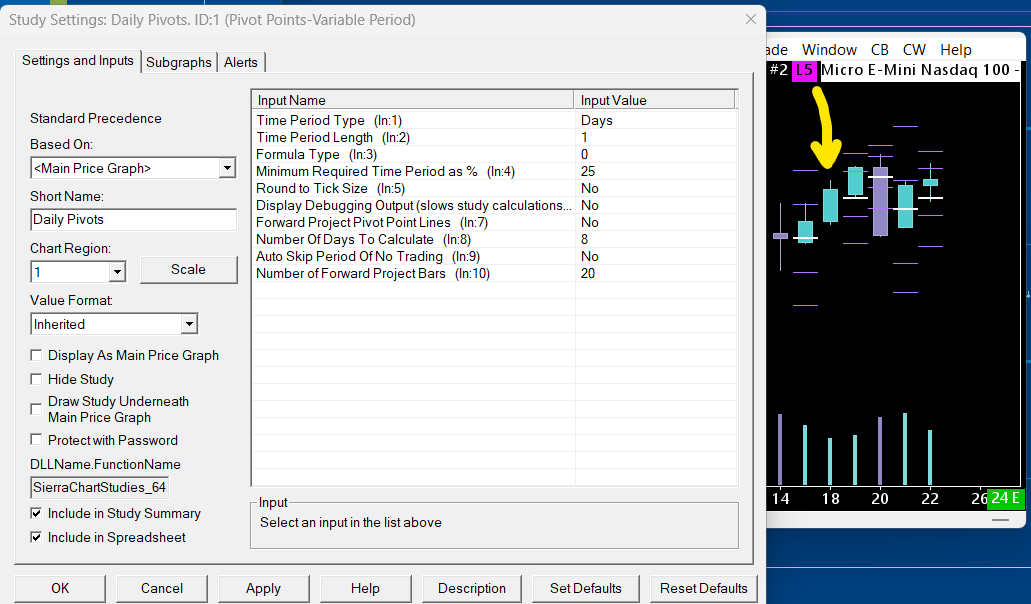Screen dimensions: 1031x604
Task: Select Minimum Required Time Period as % row
Action: point(494,172)
